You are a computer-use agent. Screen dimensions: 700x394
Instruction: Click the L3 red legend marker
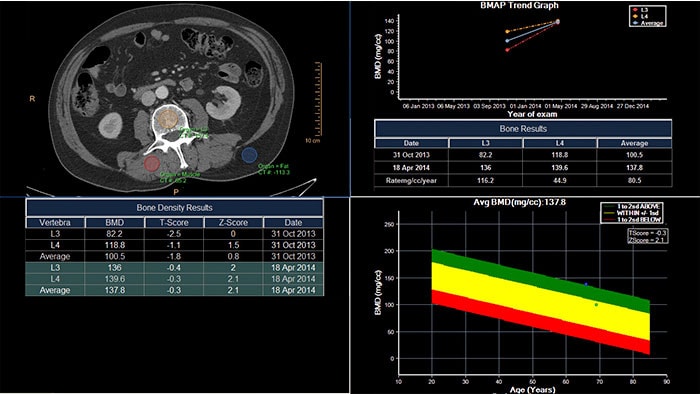[x=634, y=10]
